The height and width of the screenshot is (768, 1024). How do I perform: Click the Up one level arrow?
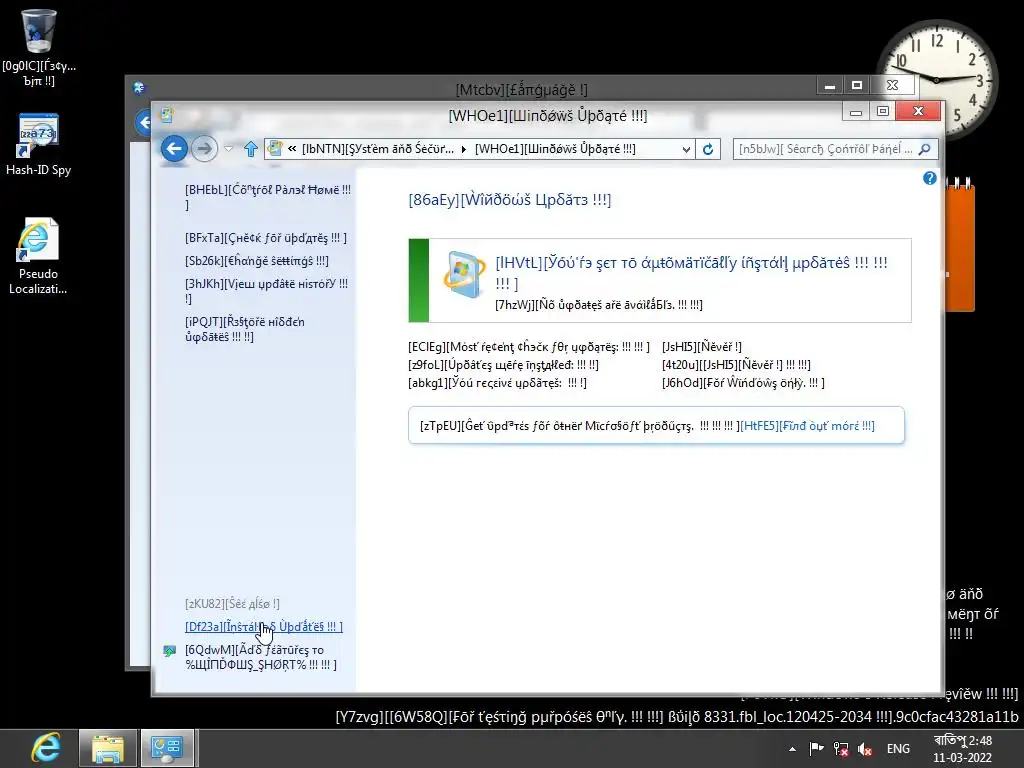pos(251,149)
